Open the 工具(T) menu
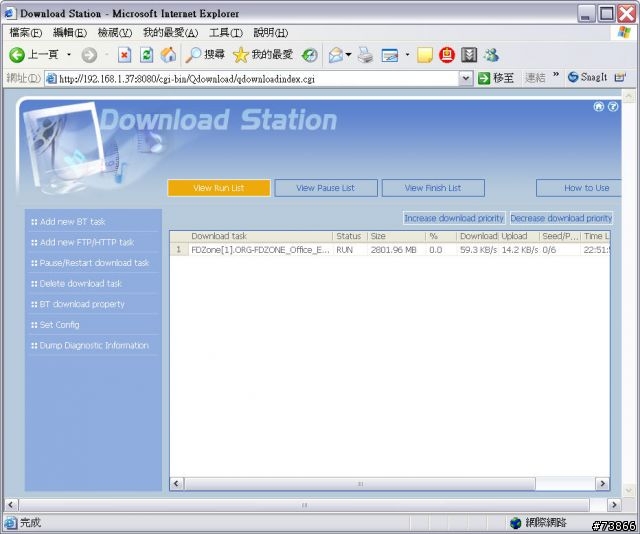 (x=226, y=32)
